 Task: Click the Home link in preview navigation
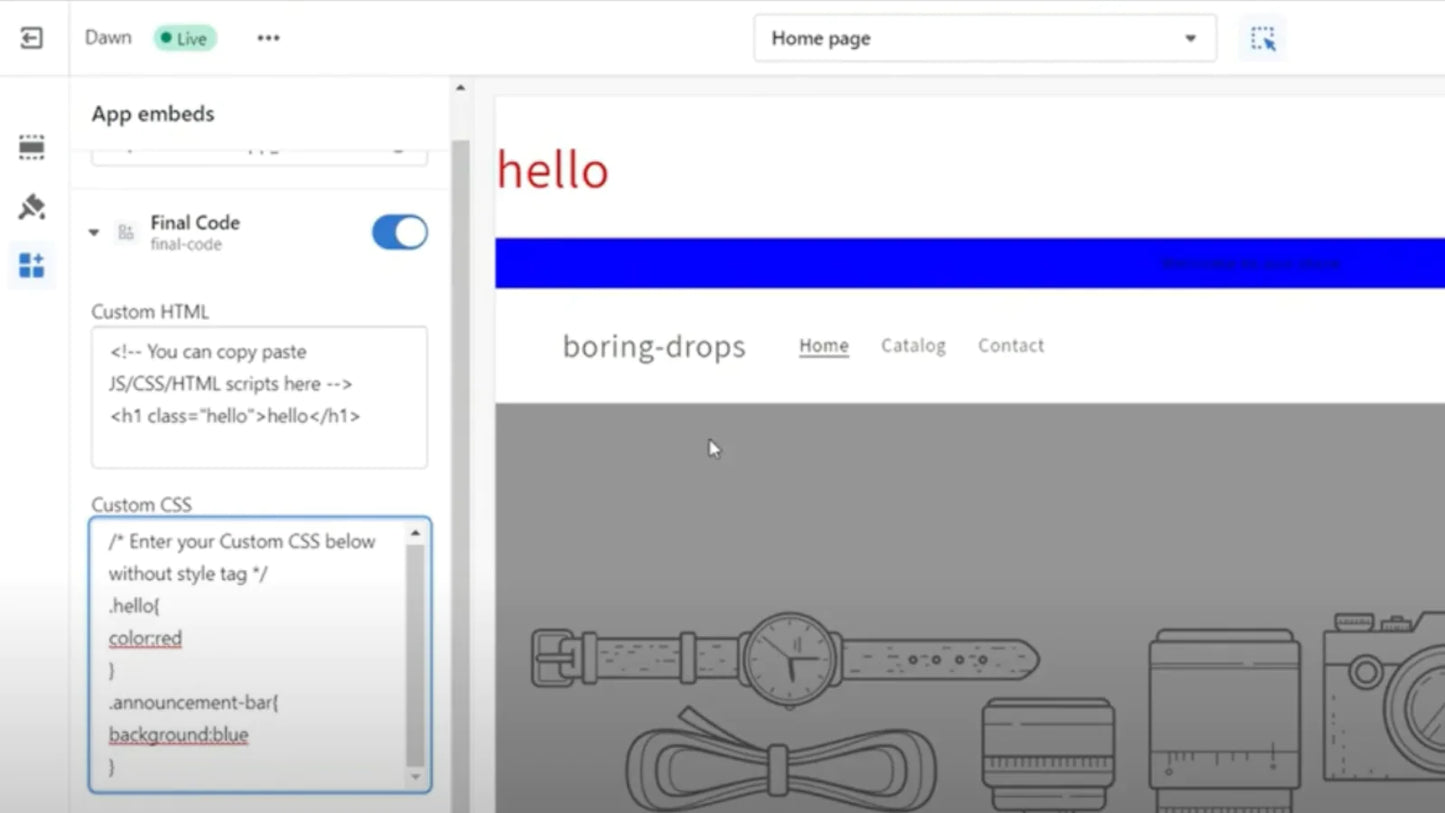click(x=823, y=346)
